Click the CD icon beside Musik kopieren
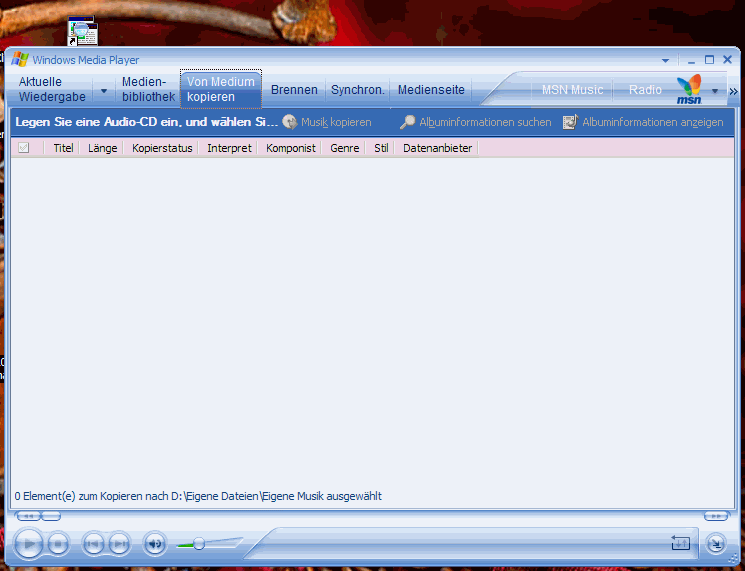This screenshot has height=571, width=745. pyautogui.click(x=289, y=122)
